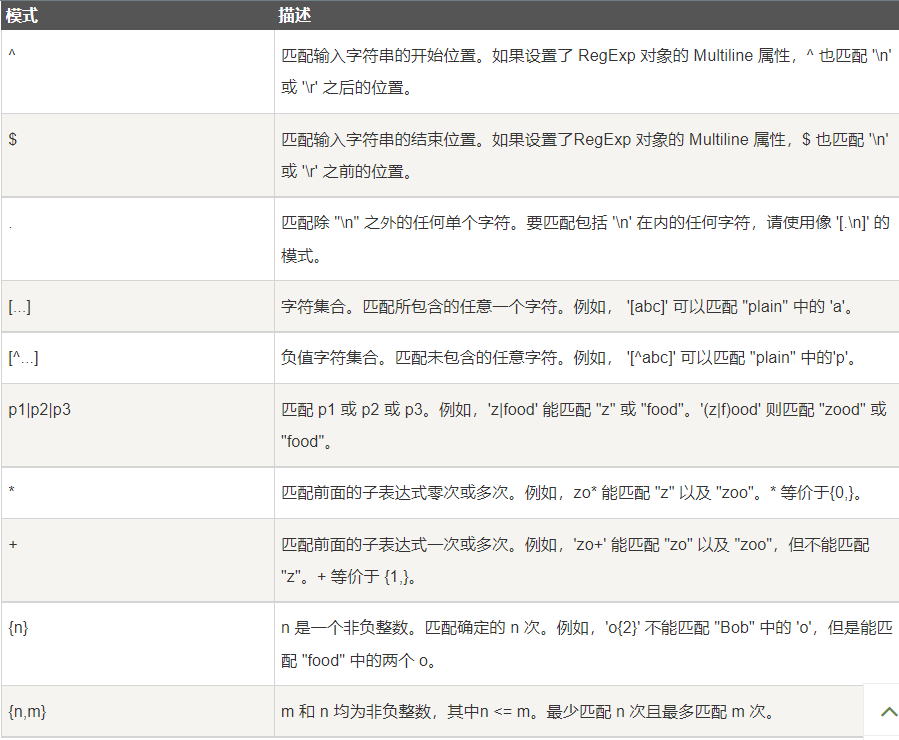Image resolution: width=899 pixels, height=740 pixels.
Task: Click the description starting 匹配输入字符串的开始位置
Action: (587, 72)
